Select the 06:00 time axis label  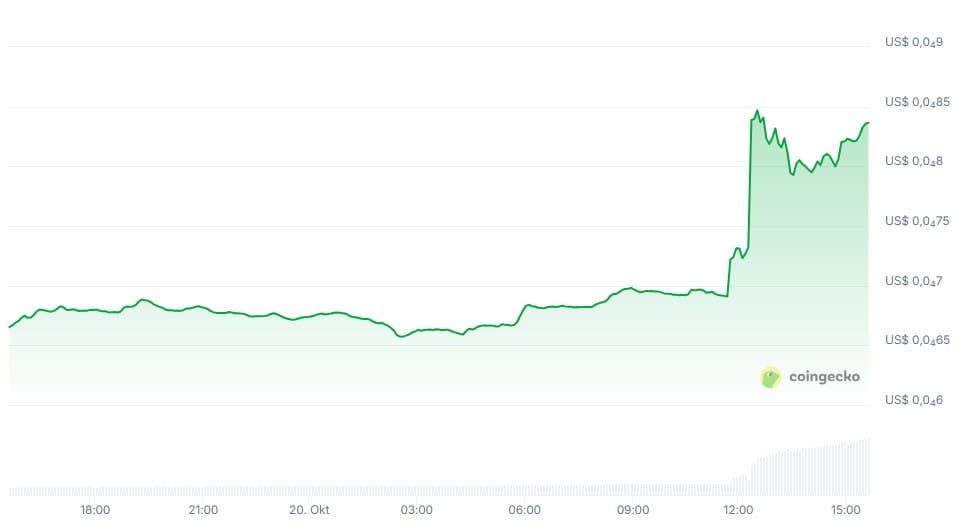click(x=524, y=509)
